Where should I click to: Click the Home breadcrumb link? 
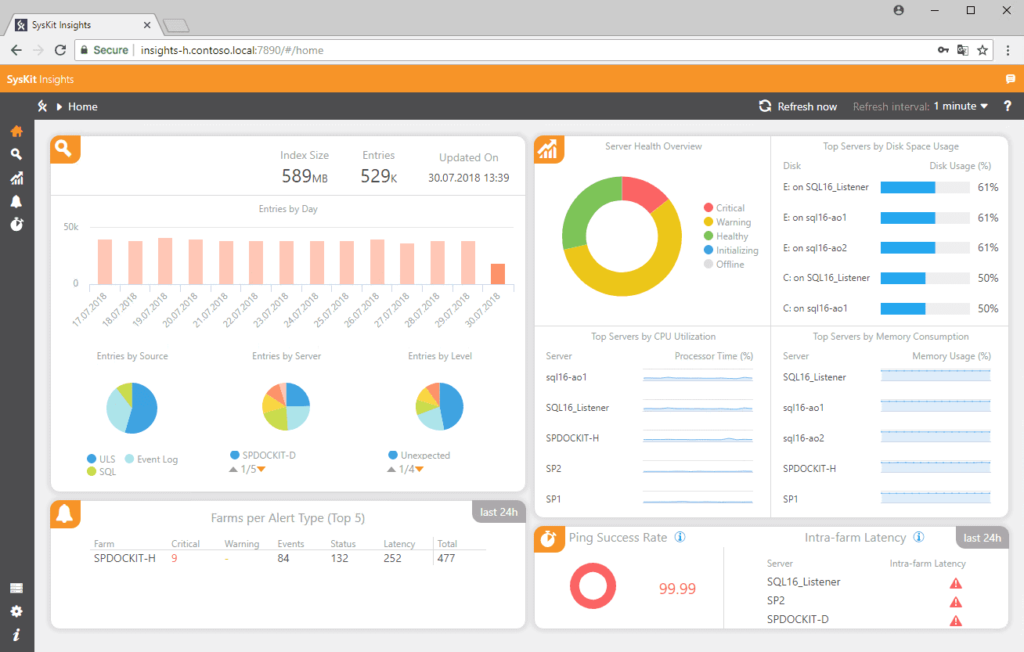coord(83,106)
